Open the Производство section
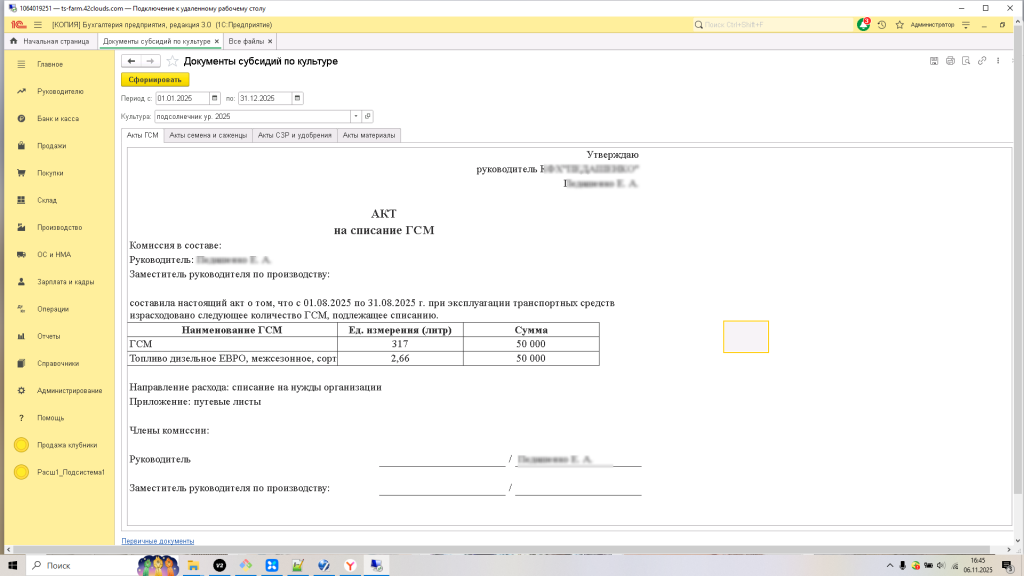 [x=59, y=227]
